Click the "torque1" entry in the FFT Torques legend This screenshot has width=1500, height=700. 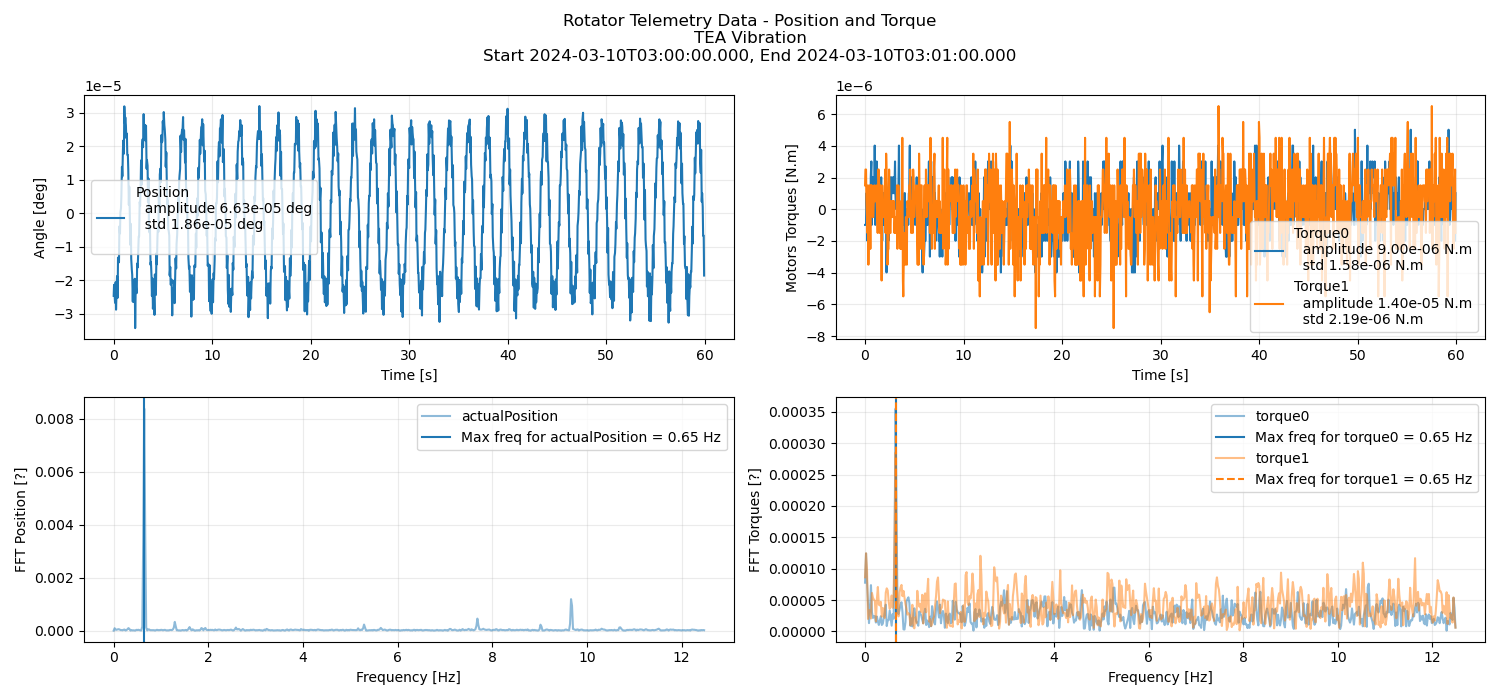click(x=1282, y=458)
